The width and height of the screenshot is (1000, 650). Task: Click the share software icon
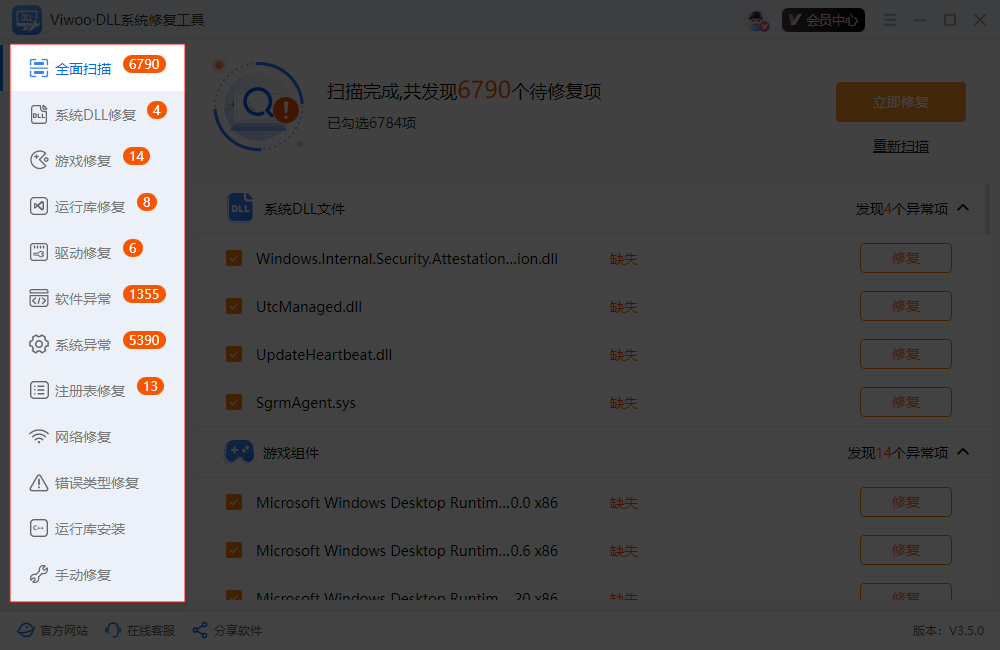click(200, 631)
